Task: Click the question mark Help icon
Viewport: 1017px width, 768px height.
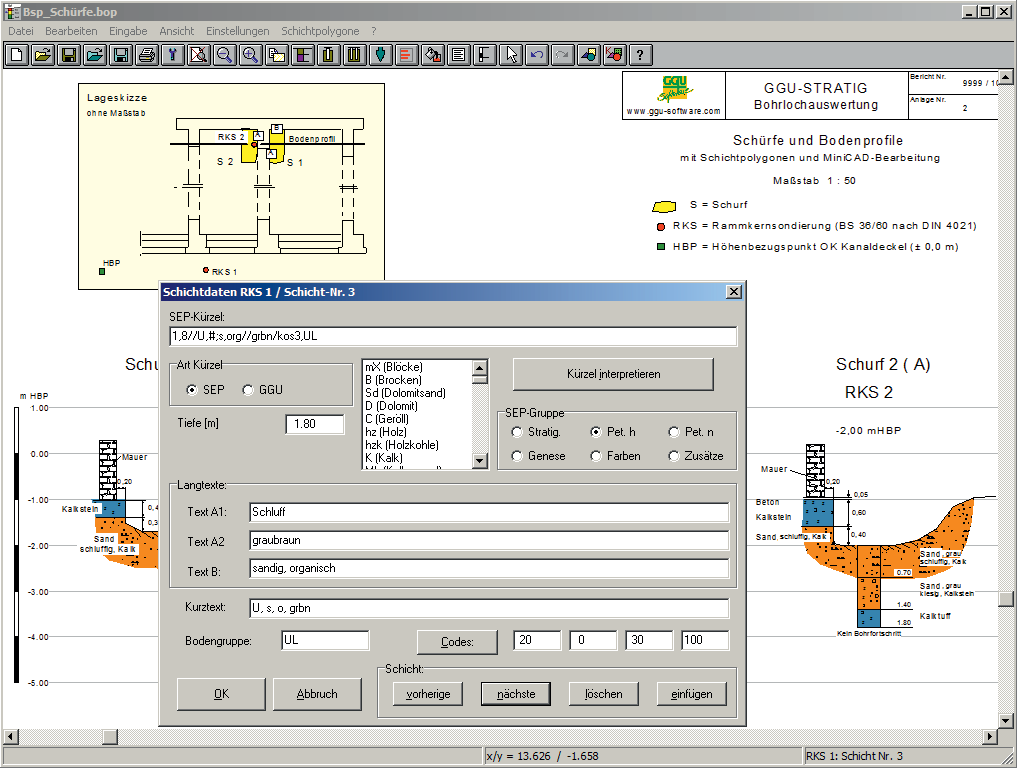Action: click(x=640, y=55)
